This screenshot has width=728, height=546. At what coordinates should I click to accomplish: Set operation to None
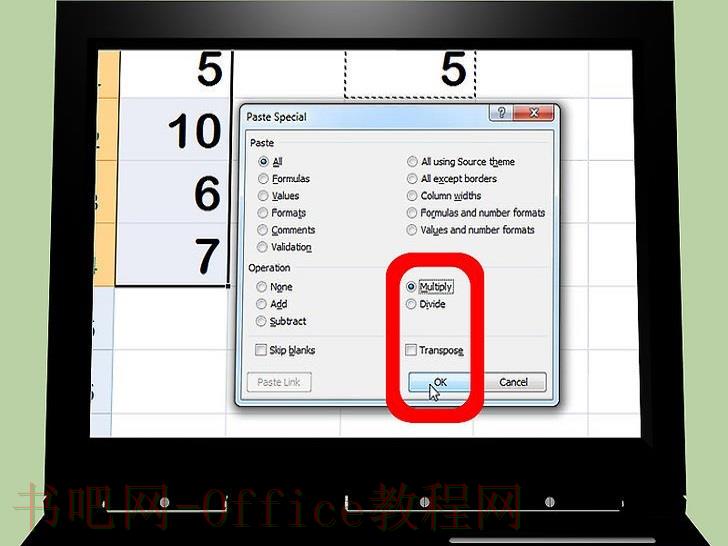tap(261, 287)
